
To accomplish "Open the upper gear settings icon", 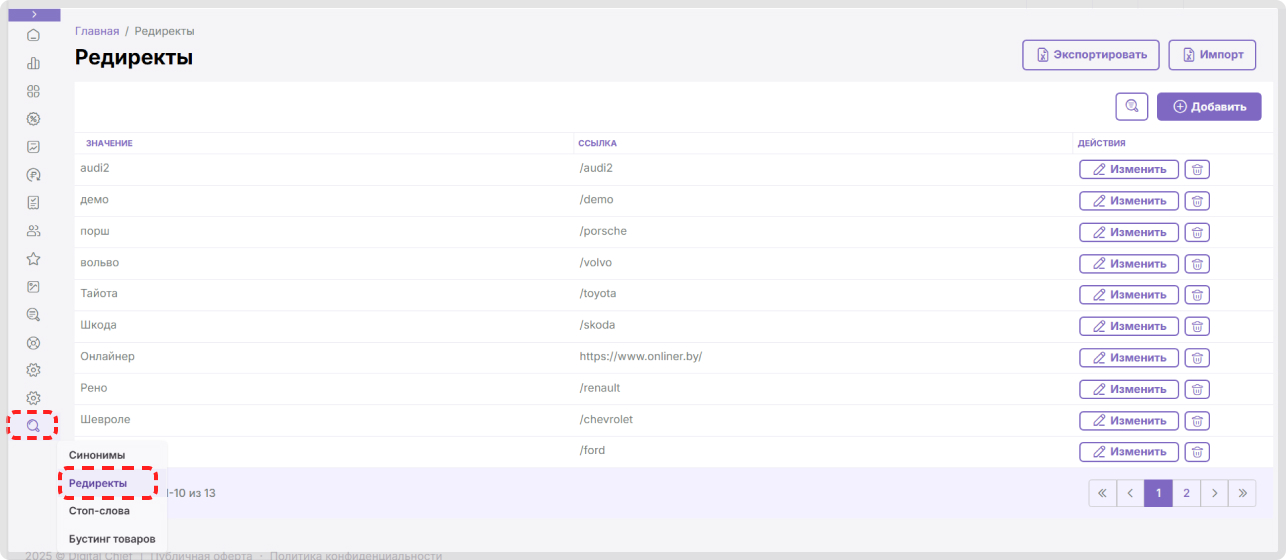I will coord(33,370).
